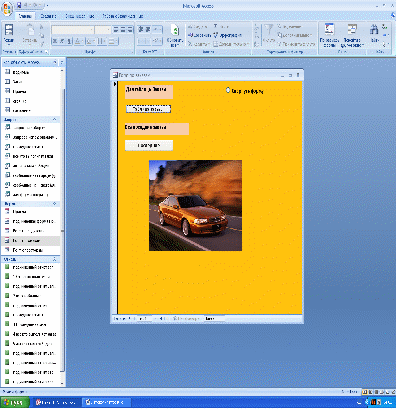Image resolution: width=397 pixels, height=409 pixels.
Task: Toggle Underline formatting in font group
Action: [x=69, y=41]
